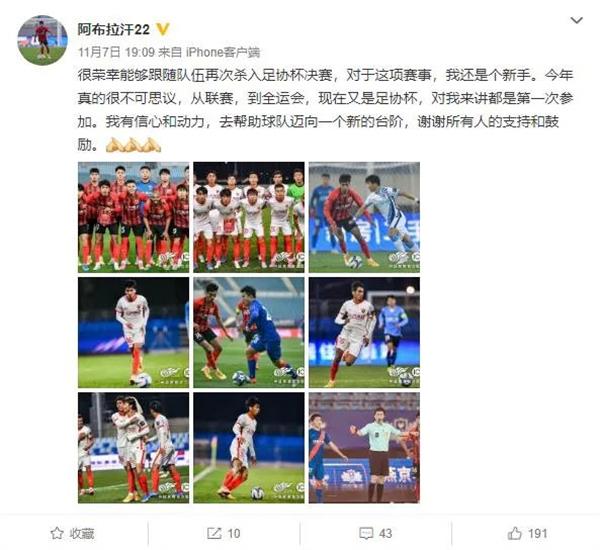Screen dimensions: 600x550
Task: Click the star favorite icon
Action: (57, 533)
